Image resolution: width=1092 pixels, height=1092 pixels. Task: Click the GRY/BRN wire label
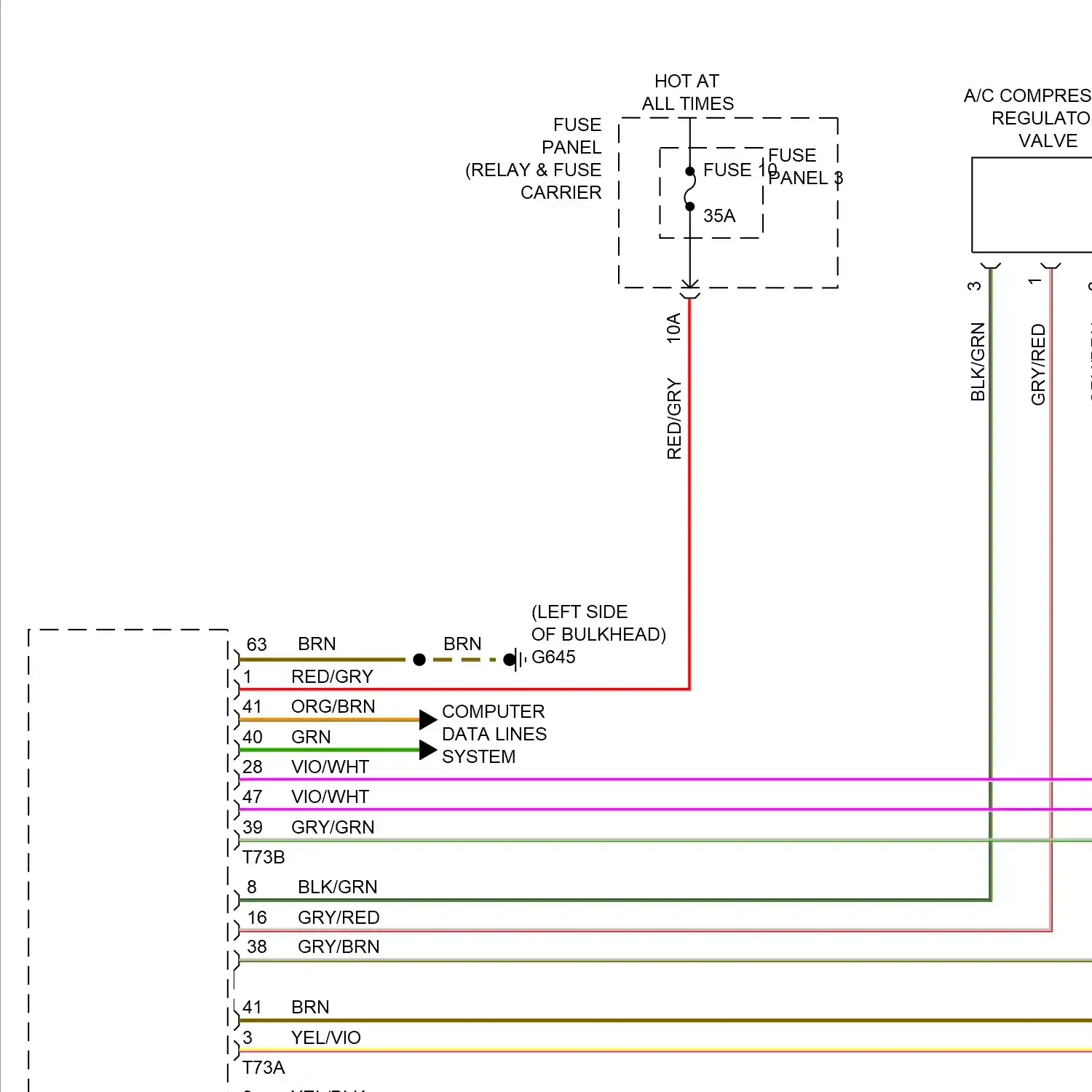(x=339, y=947)
